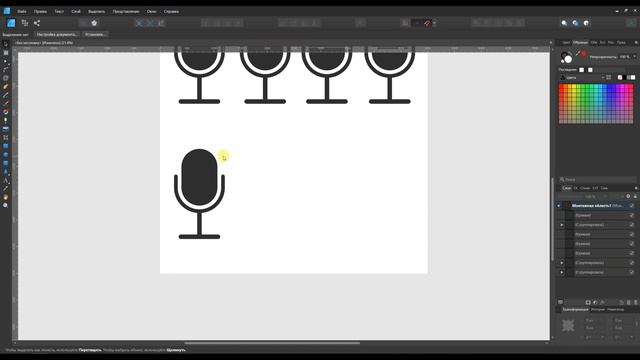640x360 pixels.
Task: Select the Fill gradient tool
Action: 6,112
